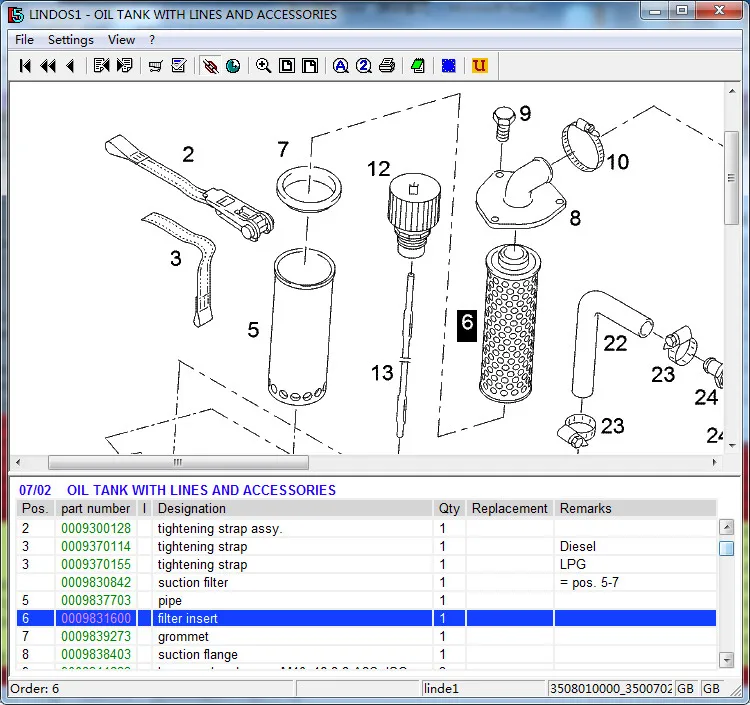Click the blue square toolbar icon
Screen dimensions: 750x705
click(449, 66)
